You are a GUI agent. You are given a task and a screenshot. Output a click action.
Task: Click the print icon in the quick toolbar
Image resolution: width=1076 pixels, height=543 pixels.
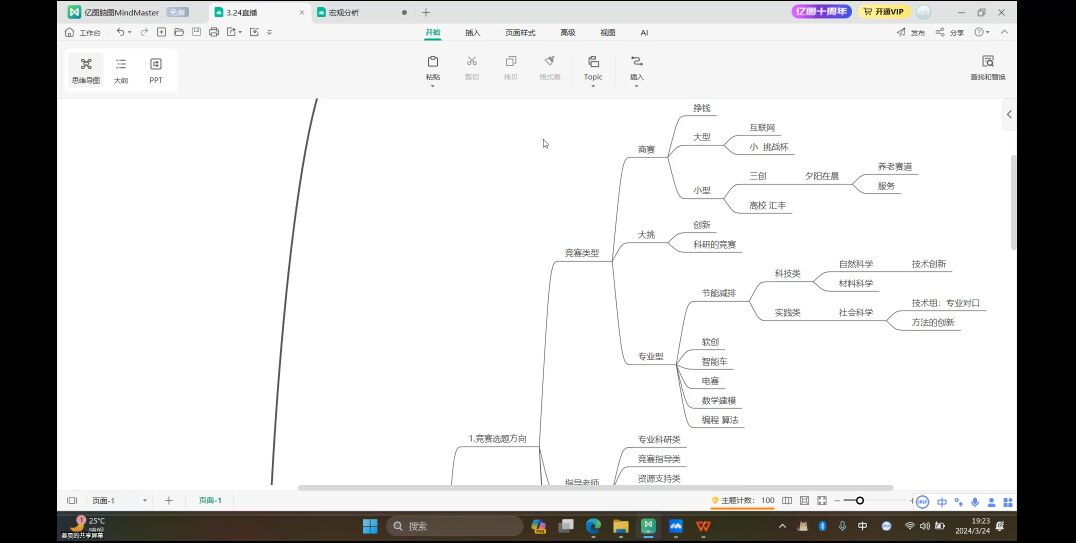point(214,32)
